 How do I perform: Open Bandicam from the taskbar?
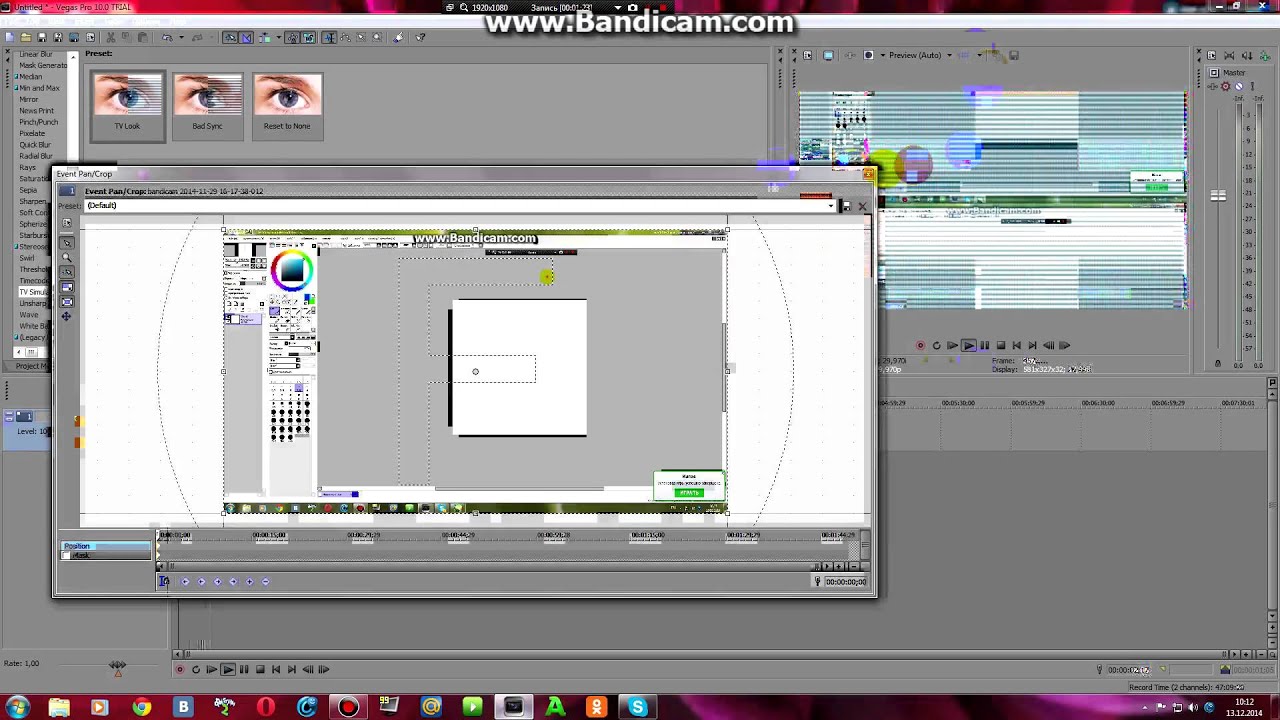click(x=348, y=707)
